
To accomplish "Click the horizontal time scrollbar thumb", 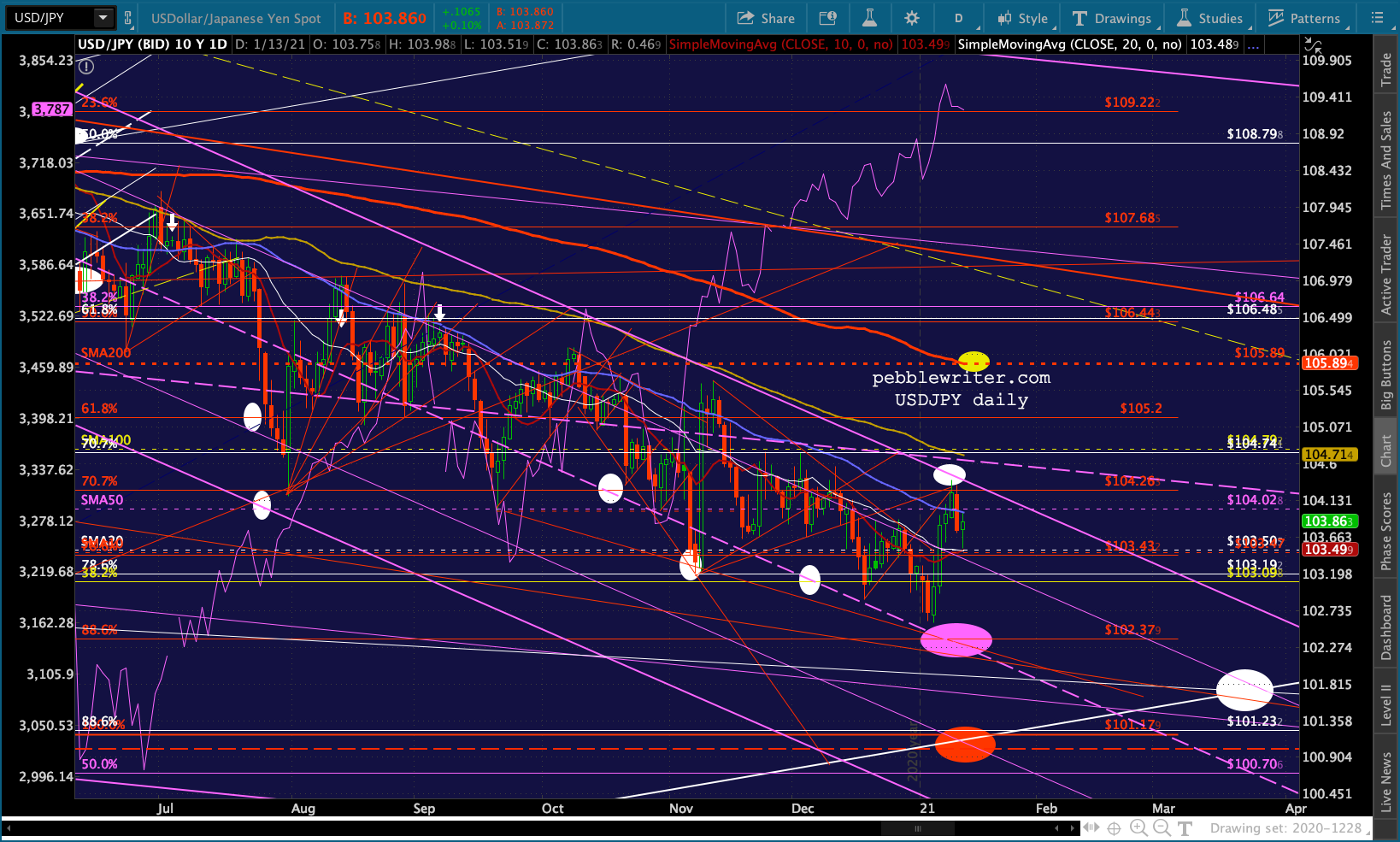I will point(919,827).
